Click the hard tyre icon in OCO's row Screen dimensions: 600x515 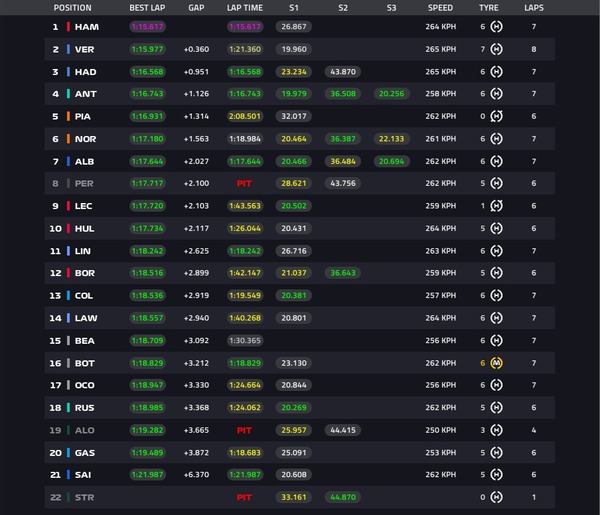tap(496, 385)
